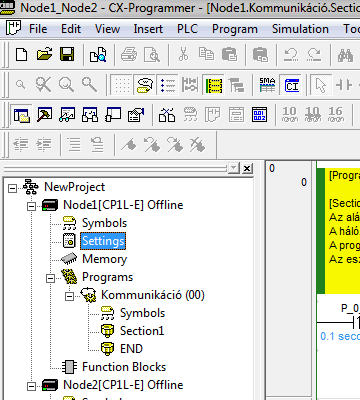
Task: Open a project with the folder icon
Action: tap(44, 54)
